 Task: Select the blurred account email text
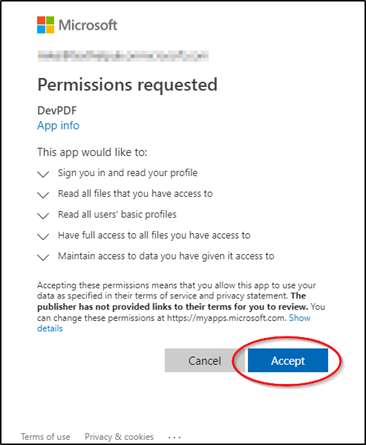coord(123,56)
